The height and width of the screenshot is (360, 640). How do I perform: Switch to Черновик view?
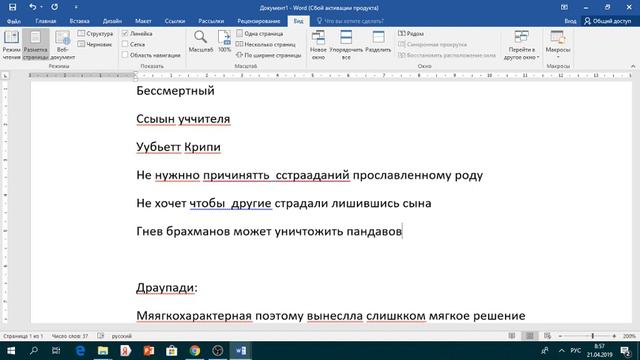pyautogui.click(x=95, y=44)
